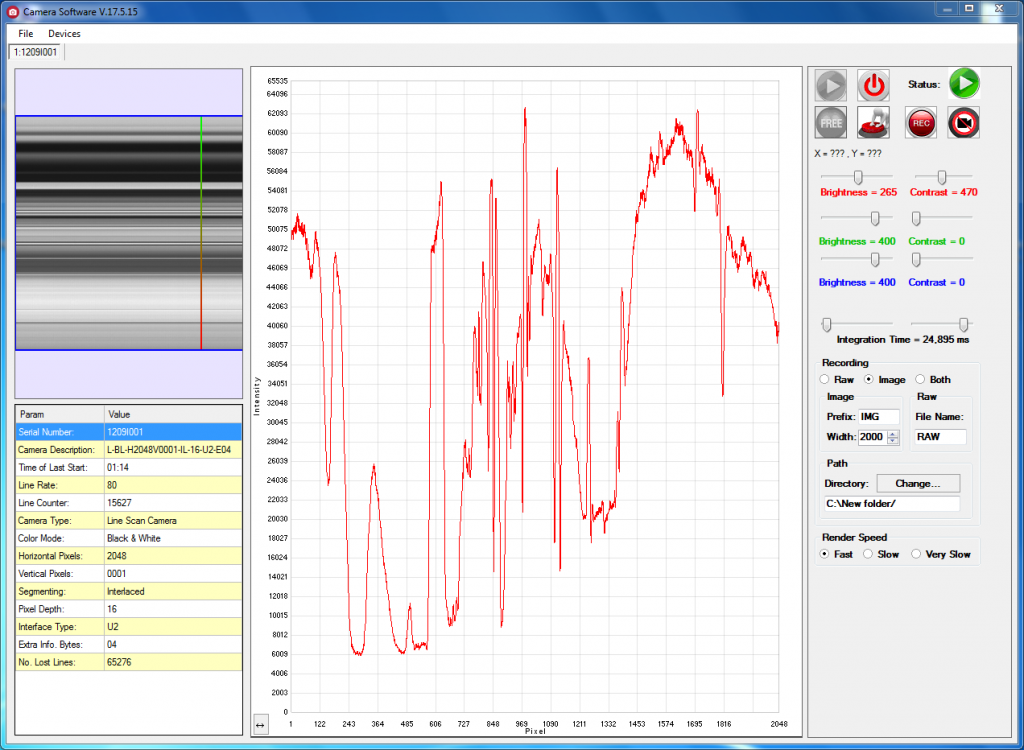The image size is (1024, 750).
Task: Click the green Status play indicator
Action: tap(964, 84)
